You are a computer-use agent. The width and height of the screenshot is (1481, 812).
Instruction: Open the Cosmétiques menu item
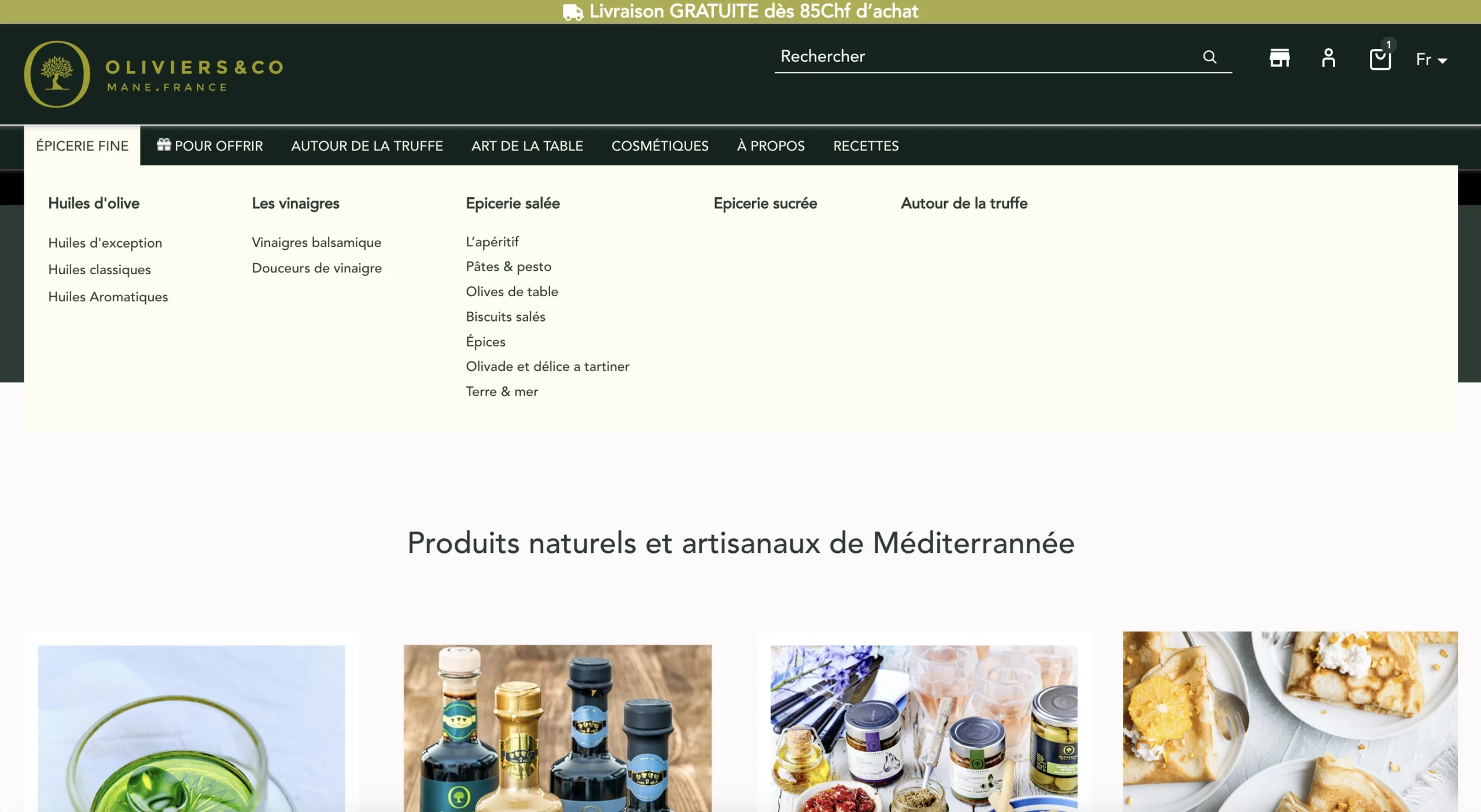(660, 146)
